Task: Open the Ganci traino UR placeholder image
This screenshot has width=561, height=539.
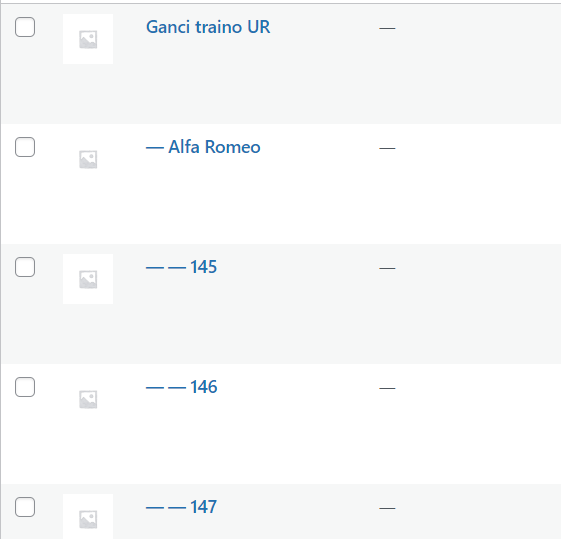Action: [x=88, y=39]
